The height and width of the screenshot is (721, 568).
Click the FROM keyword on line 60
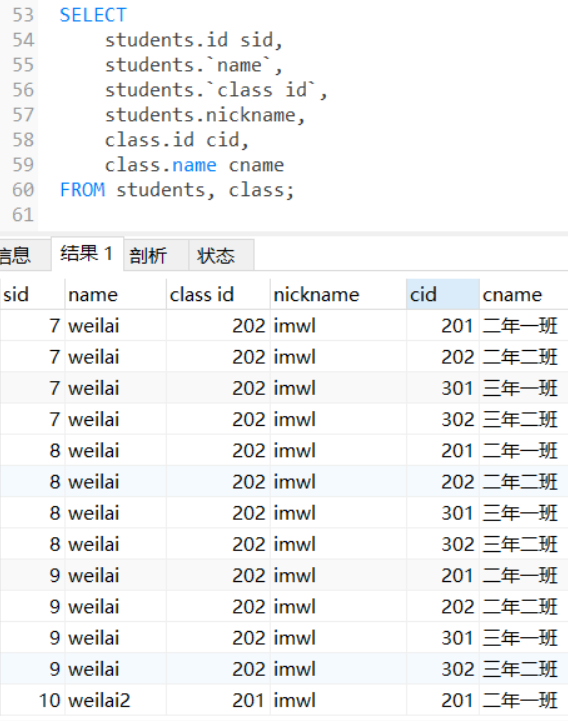[82, 189]
